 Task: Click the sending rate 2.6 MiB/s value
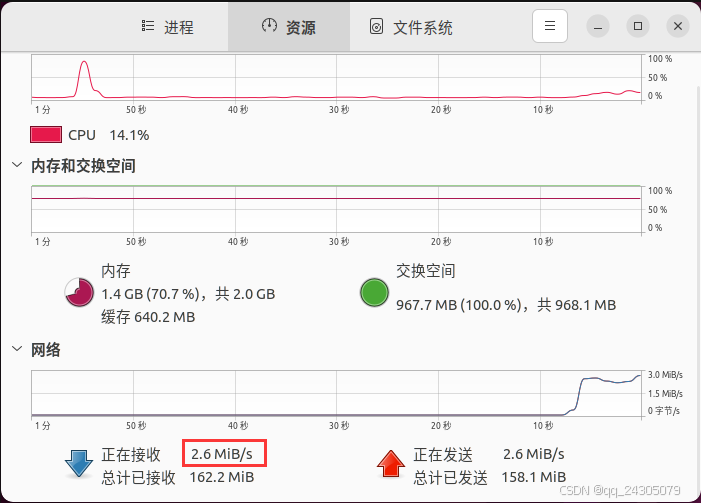click(534, 454)
